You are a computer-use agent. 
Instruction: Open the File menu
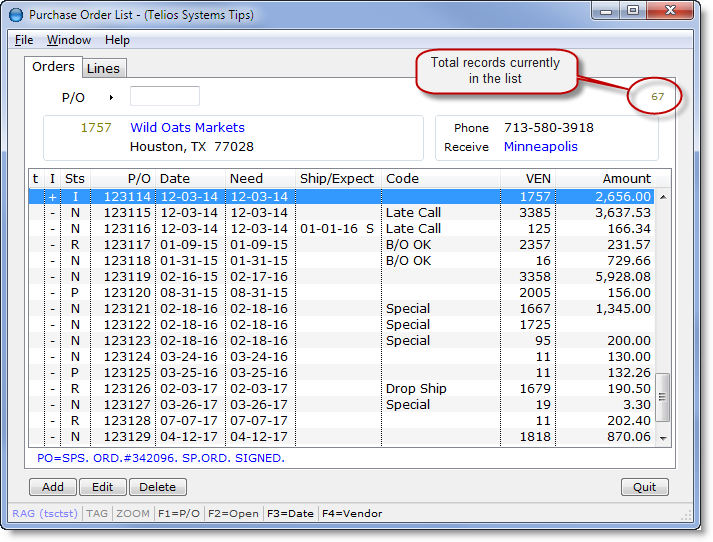24,40
